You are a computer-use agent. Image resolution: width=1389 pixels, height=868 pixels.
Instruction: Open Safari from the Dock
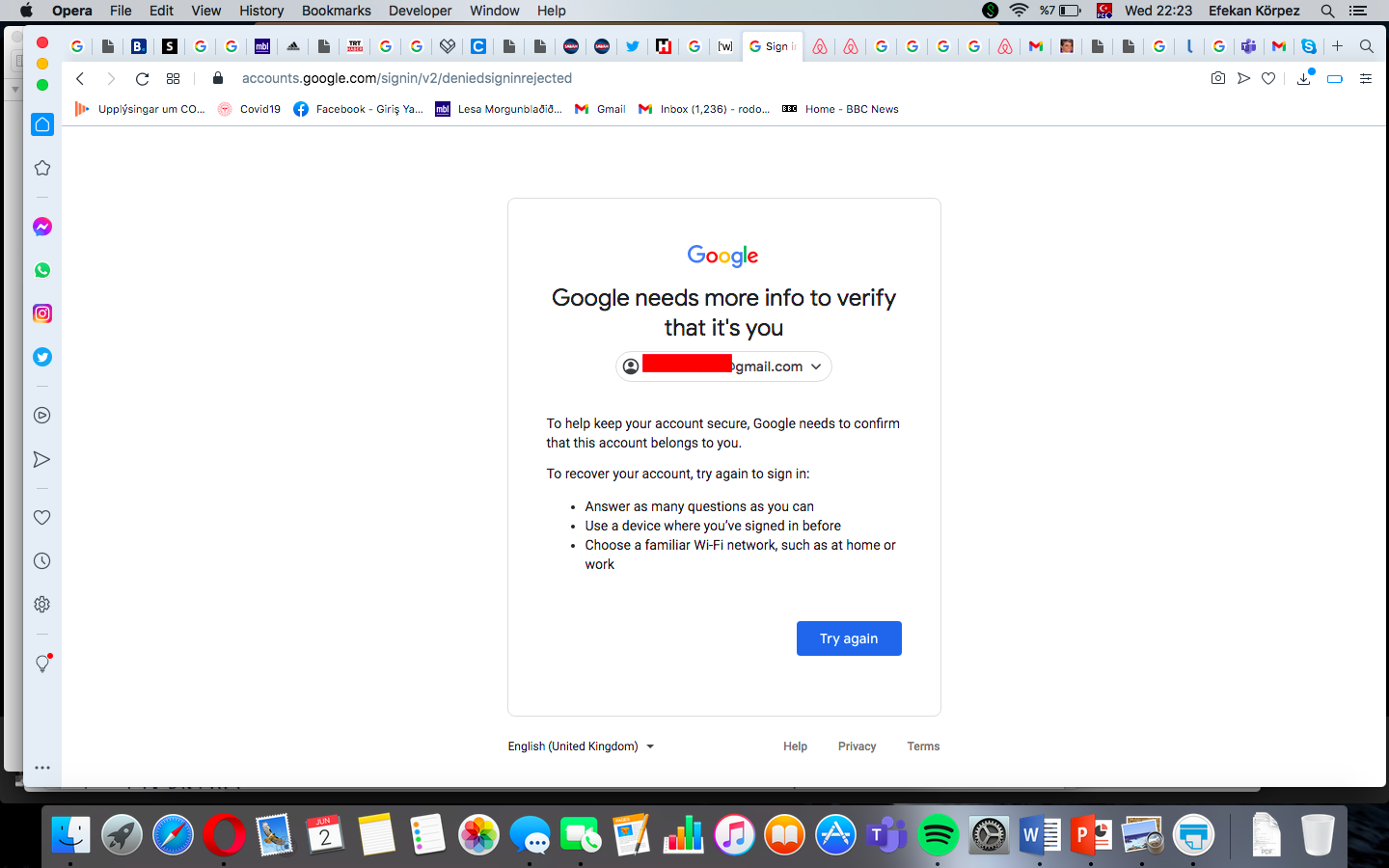click(174, 835)
